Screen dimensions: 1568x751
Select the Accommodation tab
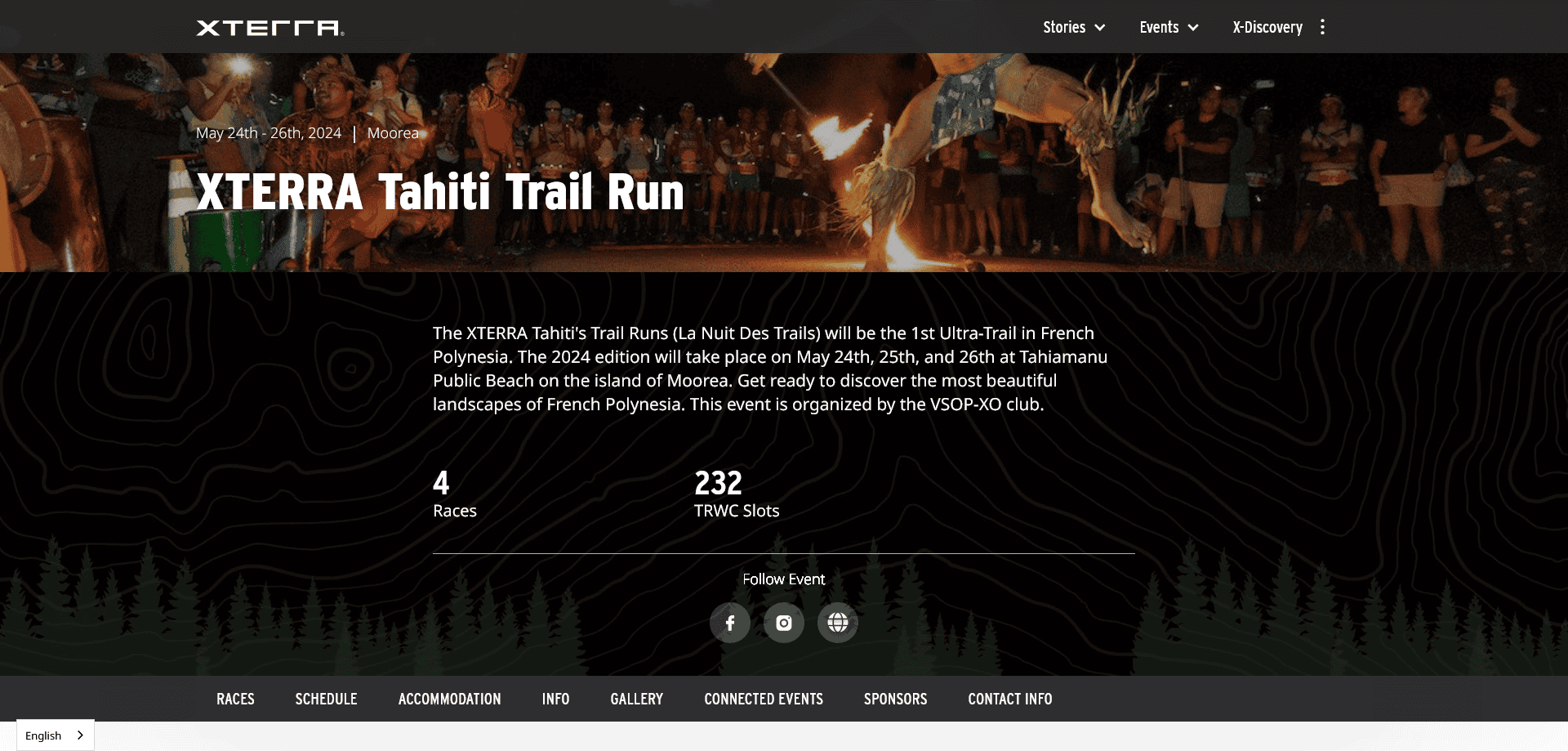pyautogui.click(x=449, y=699)
